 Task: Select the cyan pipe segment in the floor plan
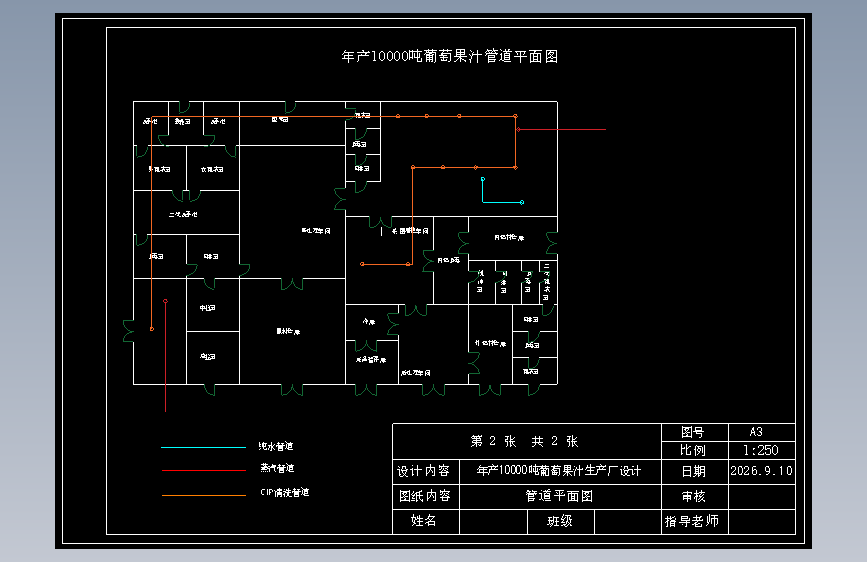(502, 202)
